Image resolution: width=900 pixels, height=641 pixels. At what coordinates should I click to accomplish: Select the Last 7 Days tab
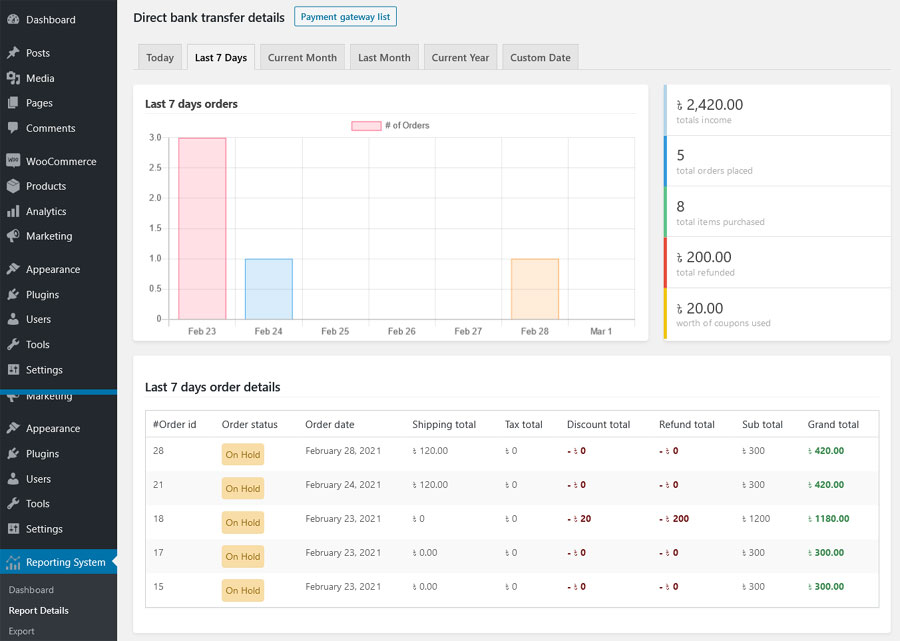(220, 57)
